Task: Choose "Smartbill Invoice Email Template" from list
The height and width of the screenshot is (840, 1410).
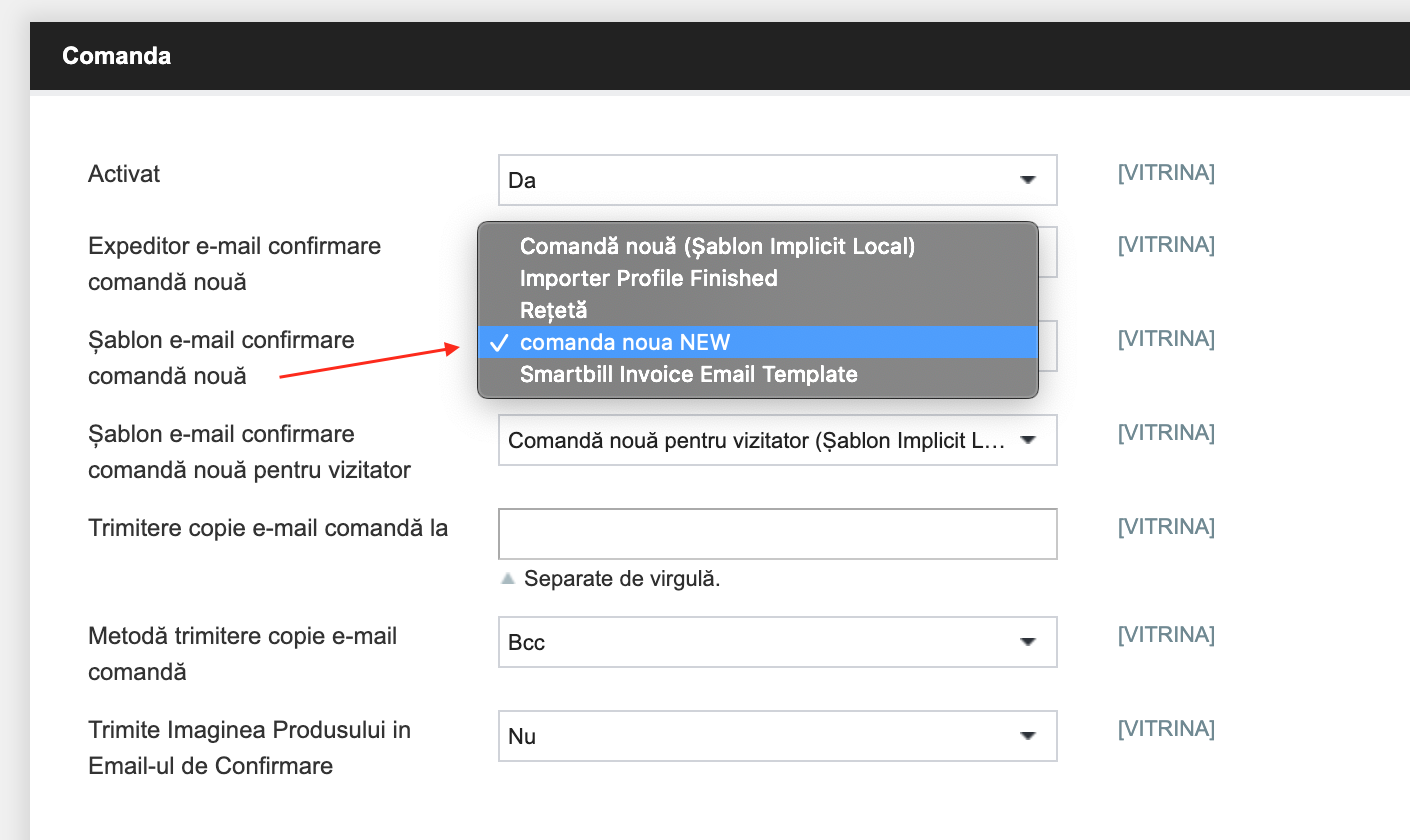Action: pos(758,374)
